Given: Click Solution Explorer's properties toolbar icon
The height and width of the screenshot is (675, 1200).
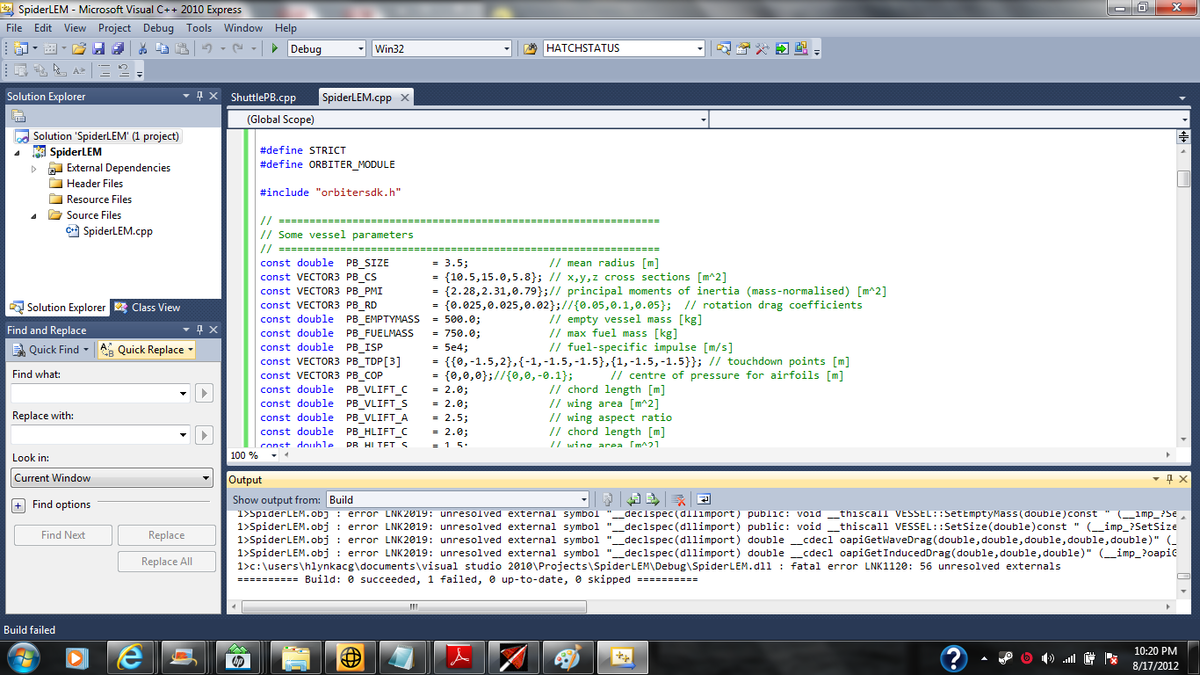Looking at the screenshot, I should click(x=19, y=116).
